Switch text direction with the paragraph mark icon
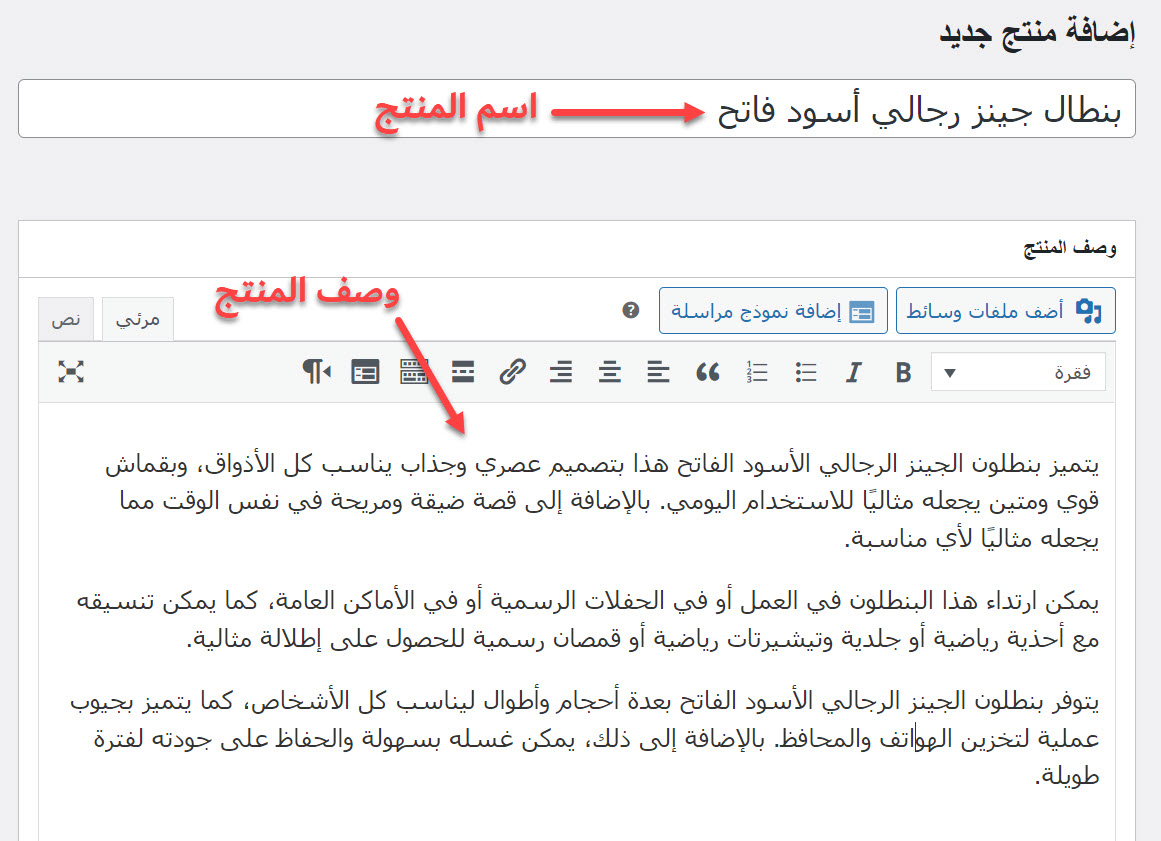Viewport: 1161px width, 841px height. (316, 373)
